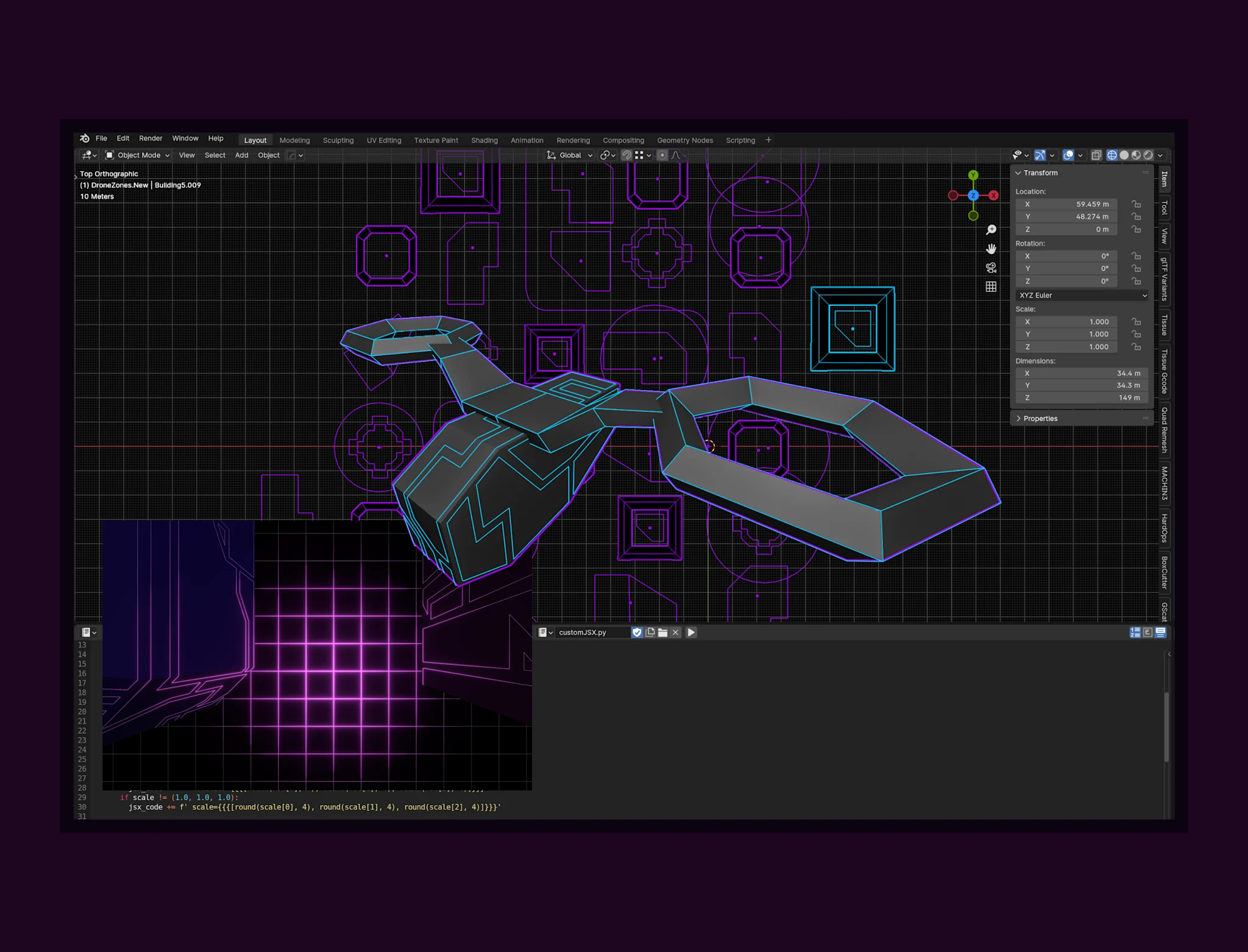Expand the Properties panel section
1248x952 pixels.
click(x=1040, y=419)
